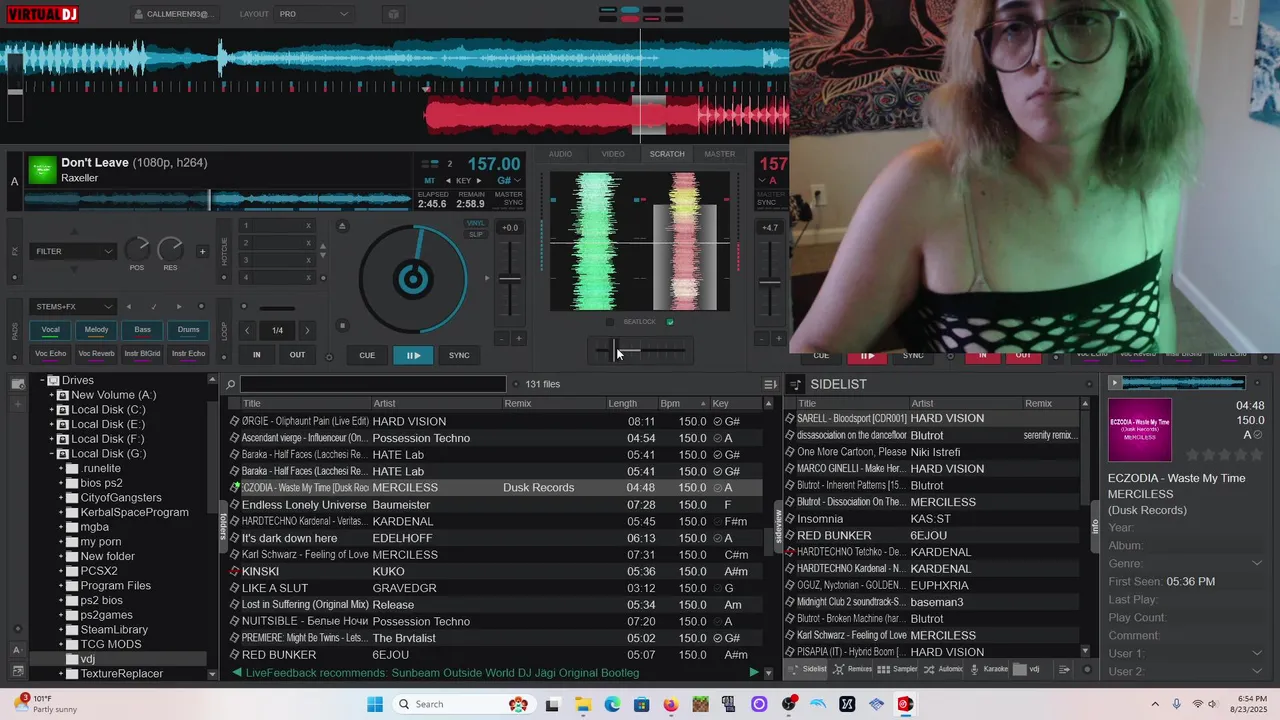Toggle SLIP mode on deck A
Viewport: 1280px width, 720px height.
(x=476, y=234)
